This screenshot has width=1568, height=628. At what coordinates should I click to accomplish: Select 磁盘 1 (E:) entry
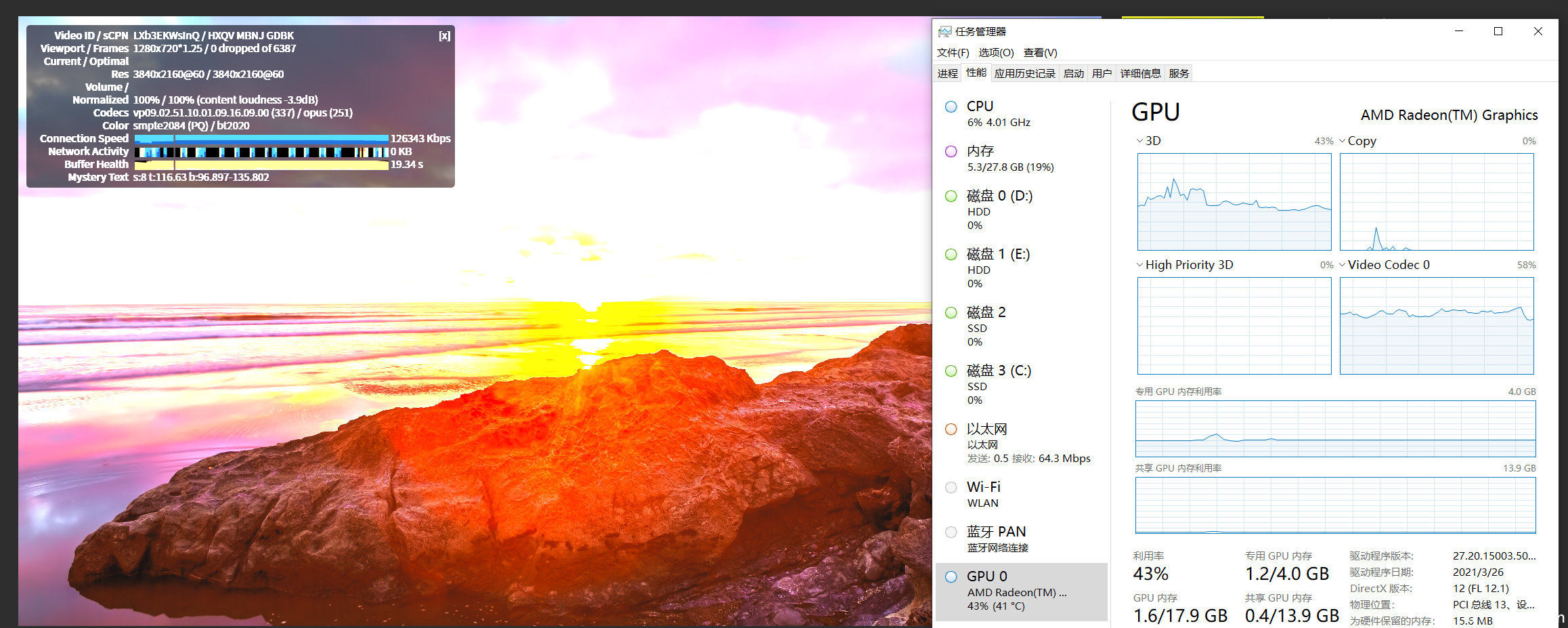click(1021, 268)
